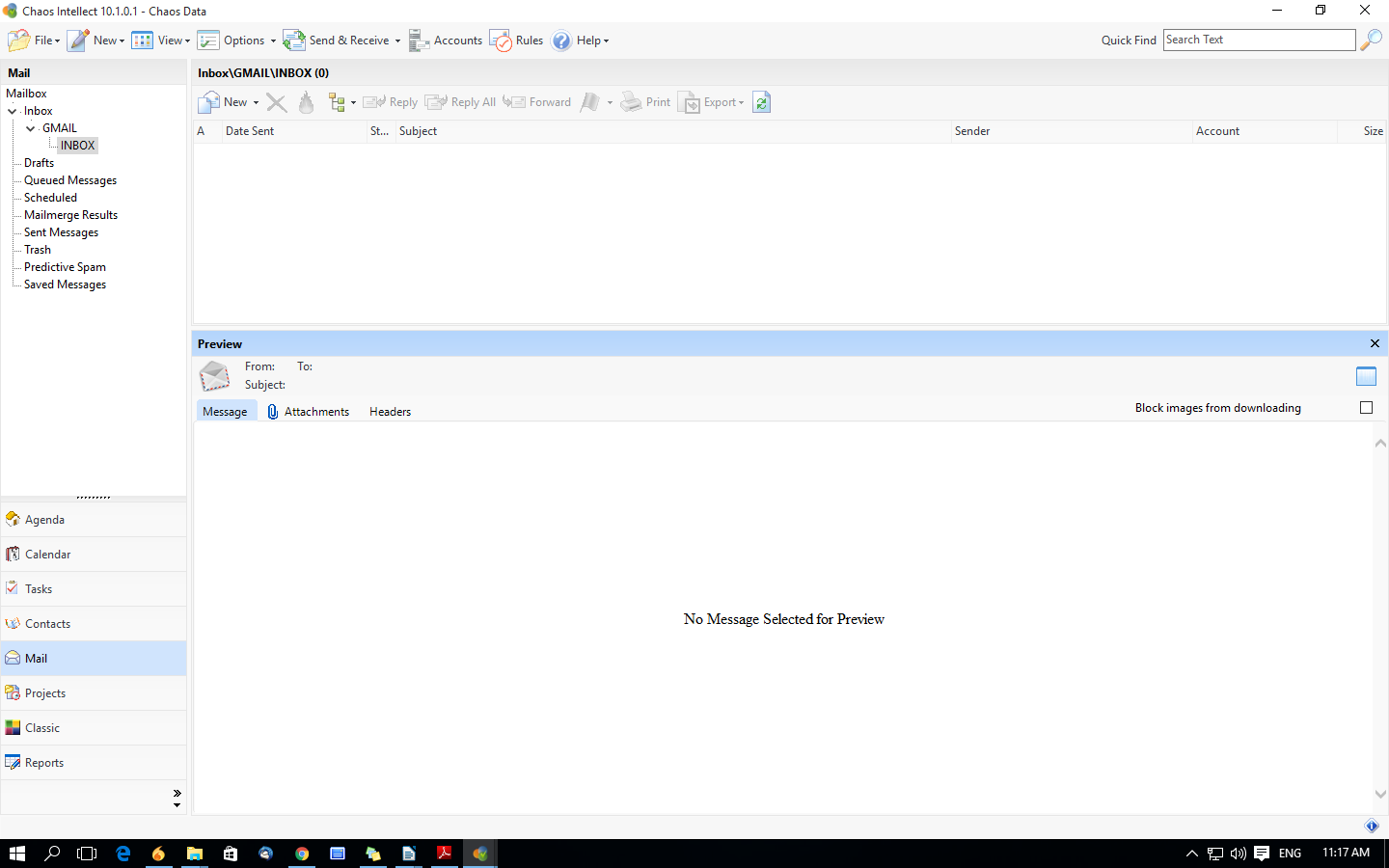Switch to the Headers tab
The height and width of the screenshot is (868, 1389).
click(390, 412)
